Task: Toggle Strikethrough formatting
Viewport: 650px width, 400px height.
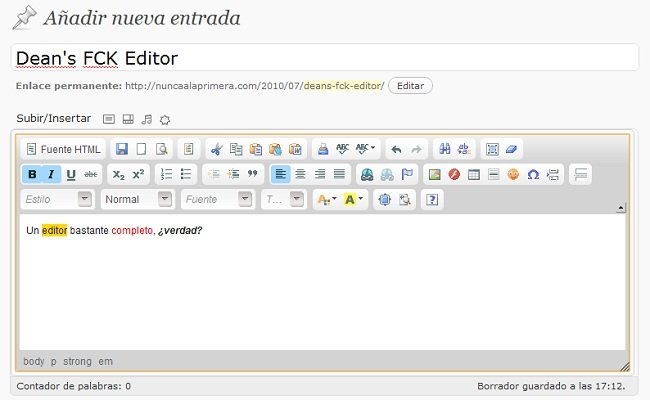Action: point(91,175)
